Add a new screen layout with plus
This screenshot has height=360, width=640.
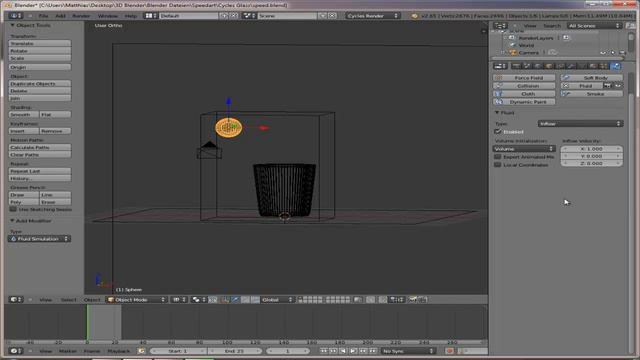[x=223, y=16]
